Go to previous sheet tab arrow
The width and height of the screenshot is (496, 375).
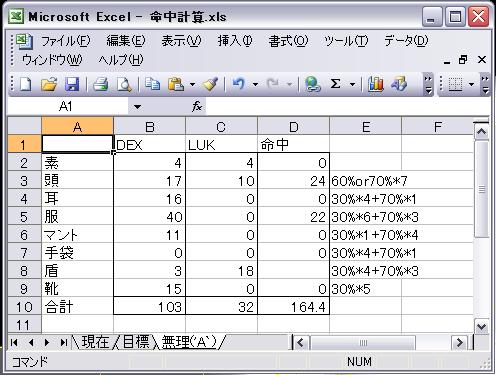pyautogui.click(x=31, y=342)
